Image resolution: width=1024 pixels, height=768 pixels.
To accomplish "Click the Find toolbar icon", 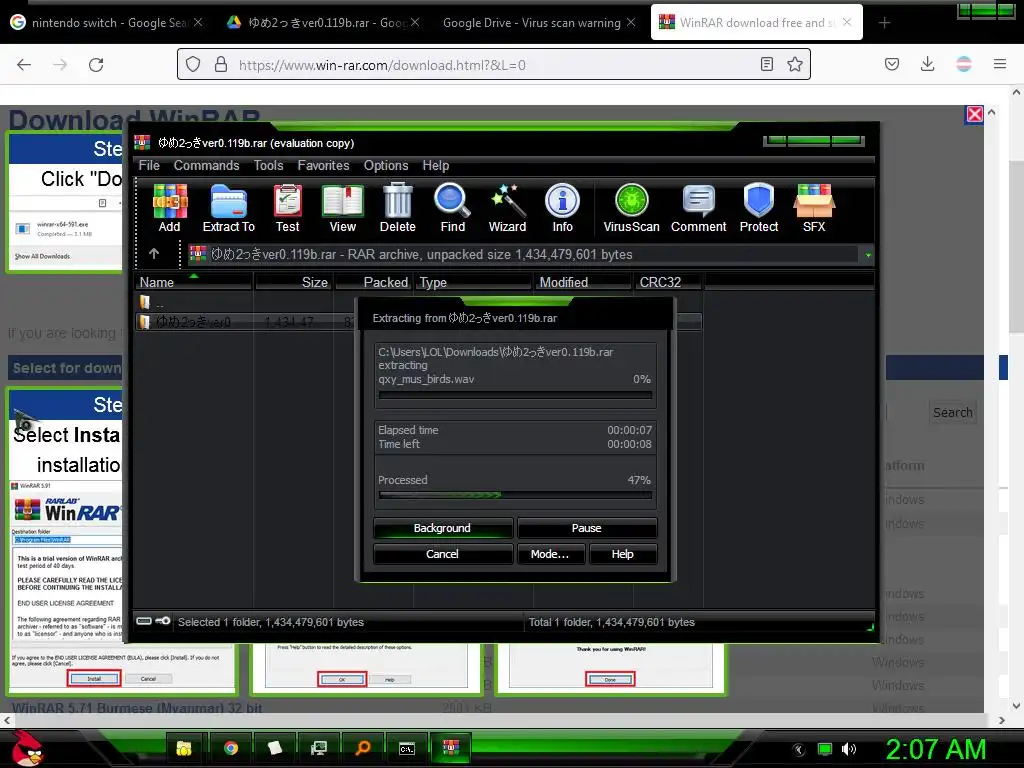I will coord(453,208).
